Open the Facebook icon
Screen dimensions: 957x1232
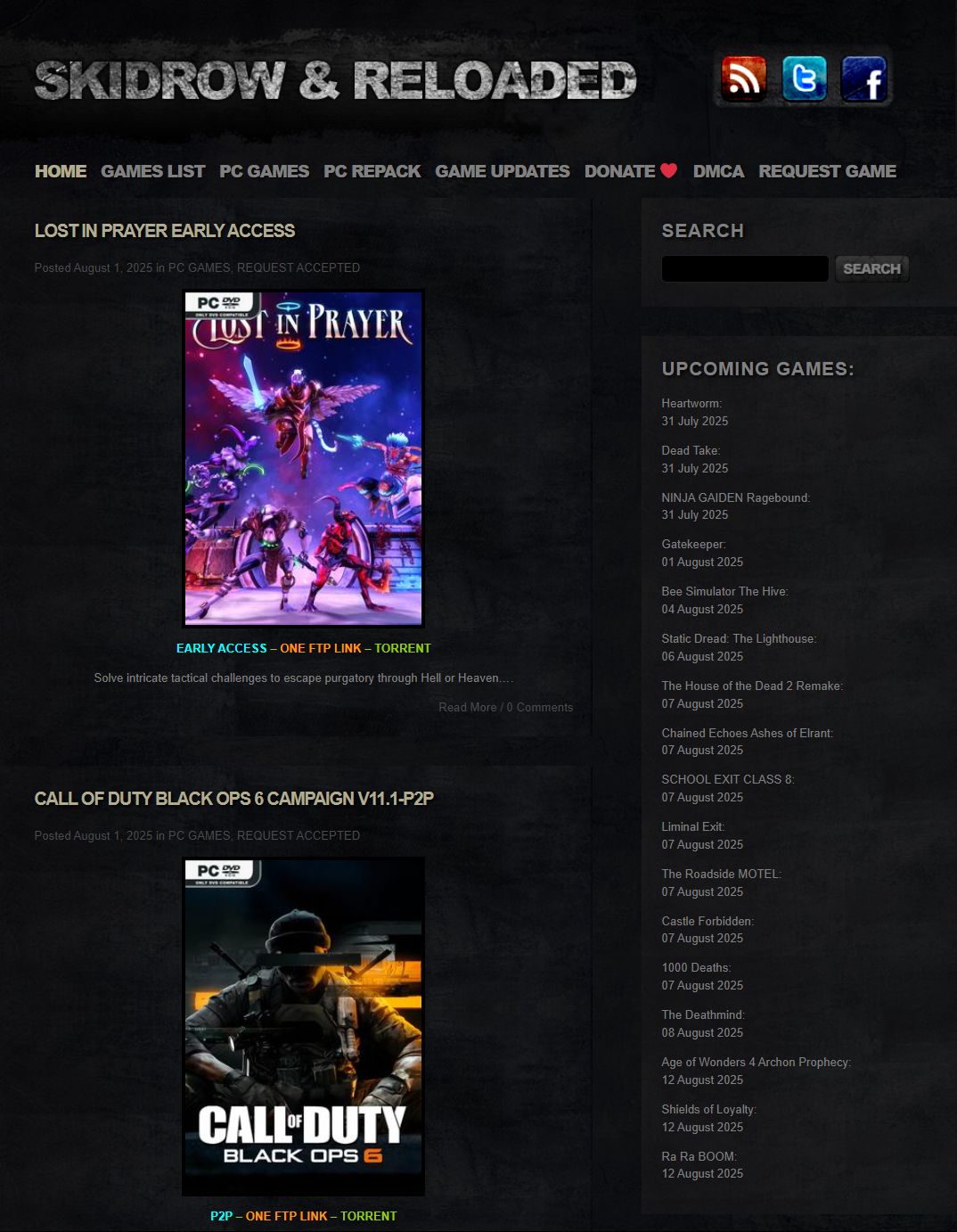(x=864, y=78)
